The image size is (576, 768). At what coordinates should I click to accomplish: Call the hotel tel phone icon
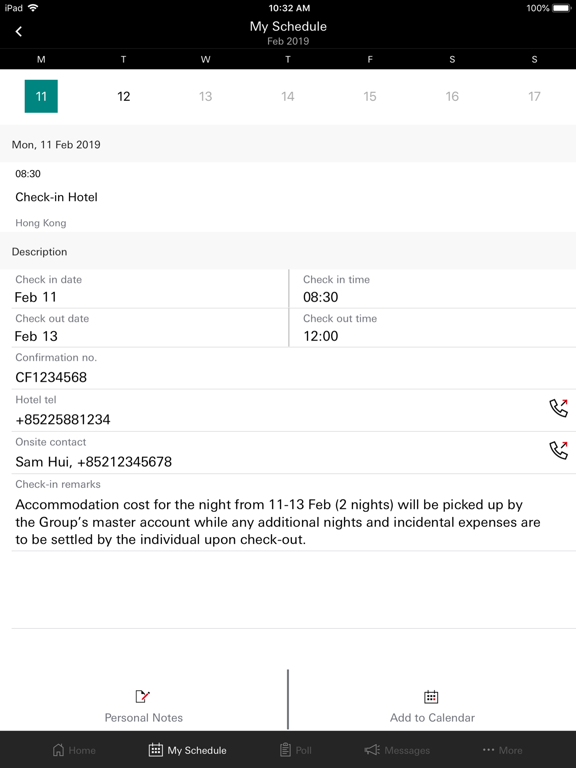click(558, 408)
